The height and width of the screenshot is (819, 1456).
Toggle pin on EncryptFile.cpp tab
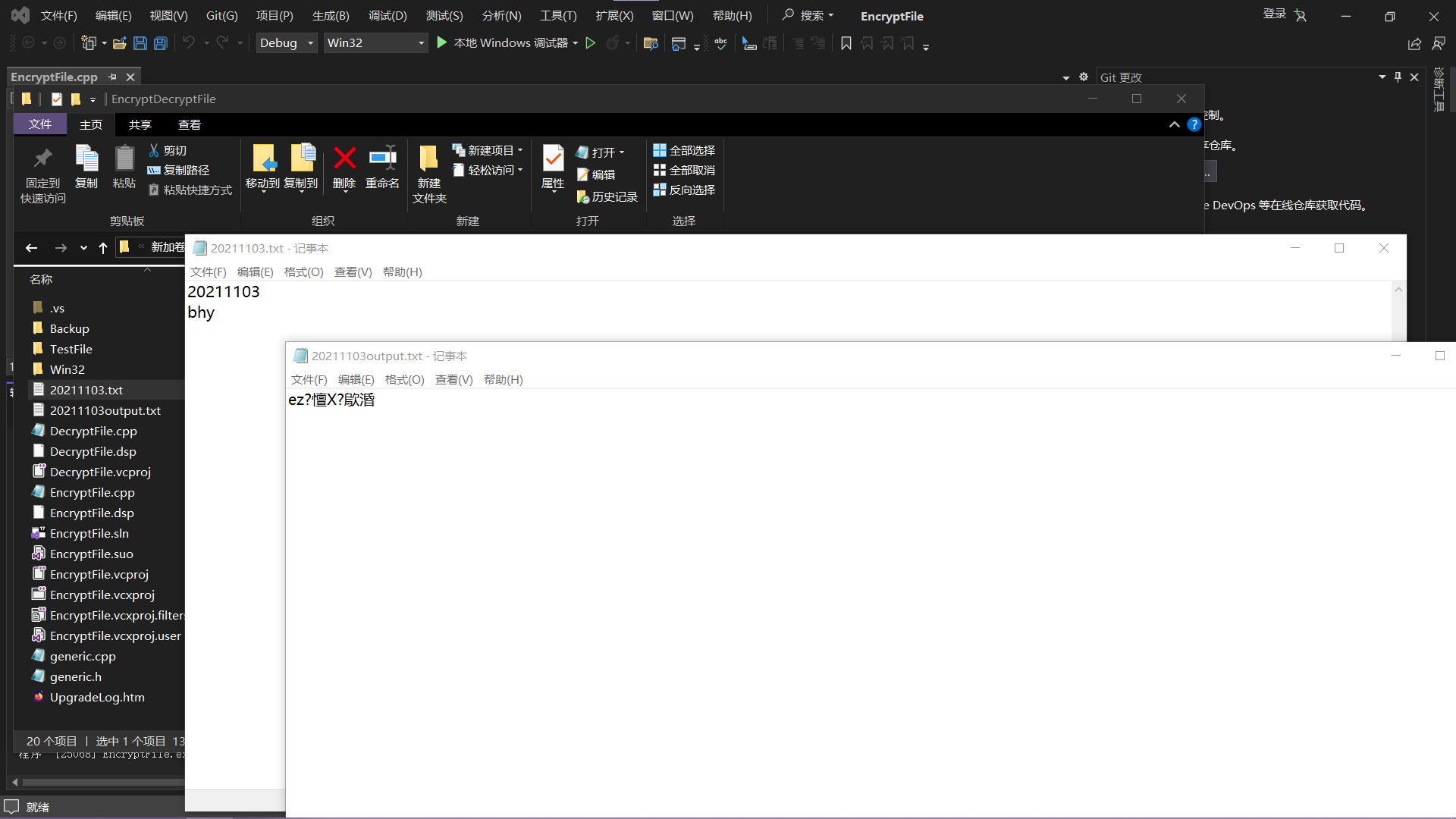(113, 77)
